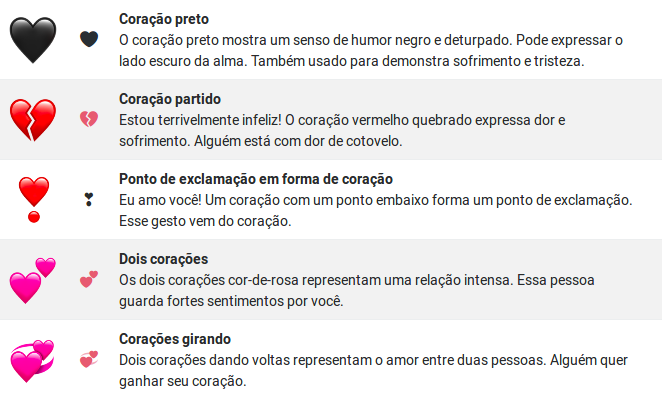Click the small black heart exclamation symbol

tap(89, 199)
